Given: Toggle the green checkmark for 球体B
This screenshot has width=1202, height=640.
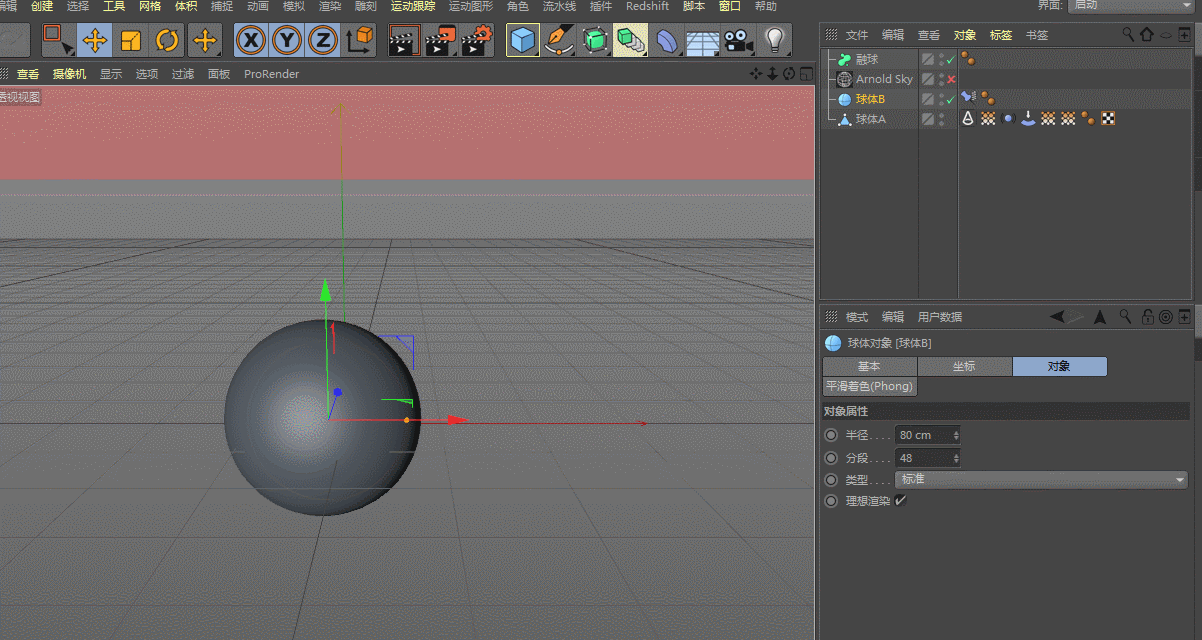Looking at the screenshot, I should coord(951,100).
